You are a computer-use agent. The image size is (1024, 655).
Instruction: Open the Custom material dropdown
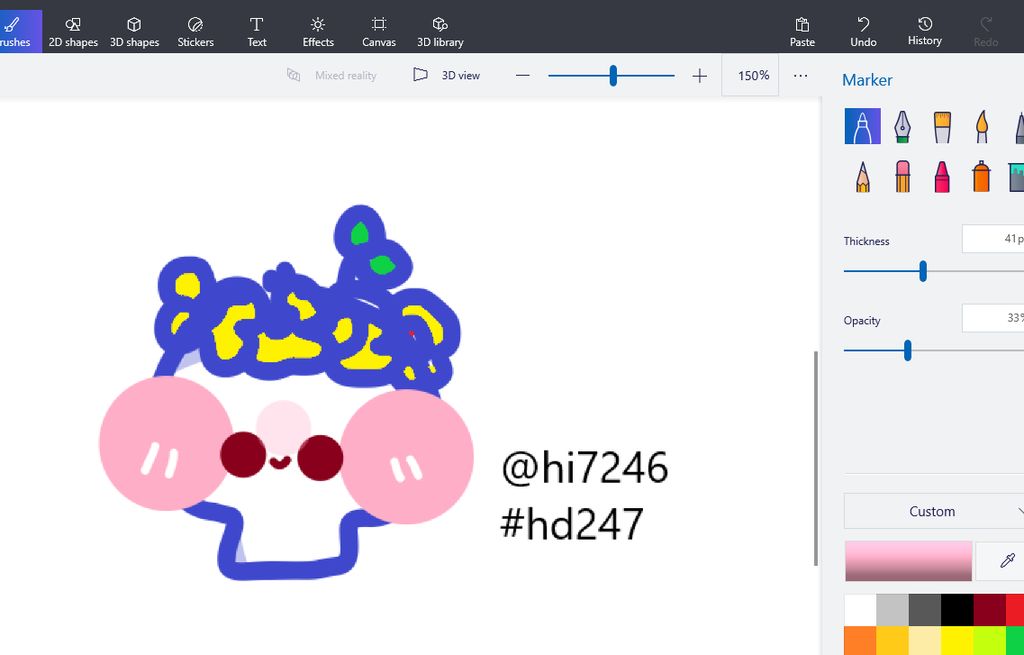click(x=934, y=511)
